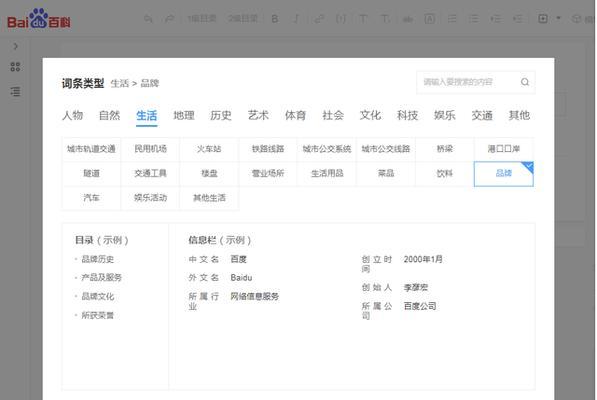This screenshot has height=400, width=597.
Task: Click 生活 in the breadcrumb path
Action: coord(120,83)
